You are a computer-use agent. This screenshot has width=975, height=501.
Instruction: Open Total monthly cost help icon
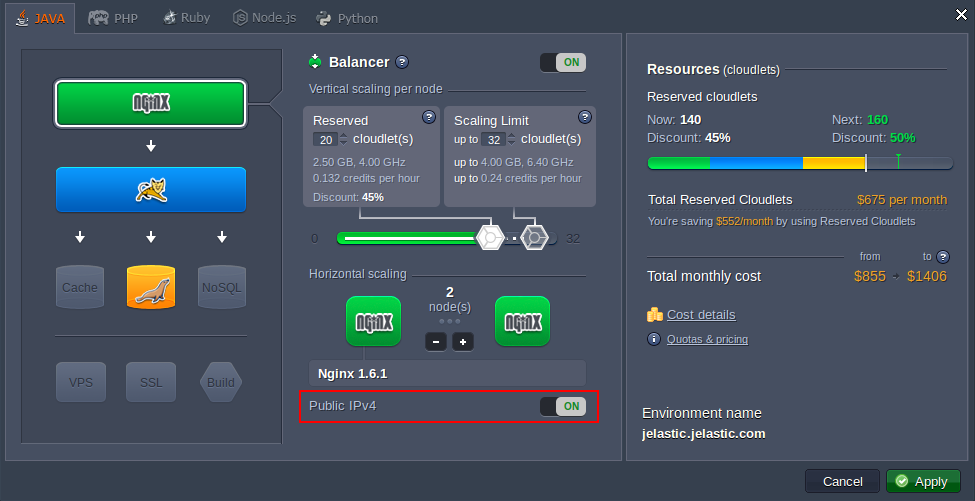(943, 256)
